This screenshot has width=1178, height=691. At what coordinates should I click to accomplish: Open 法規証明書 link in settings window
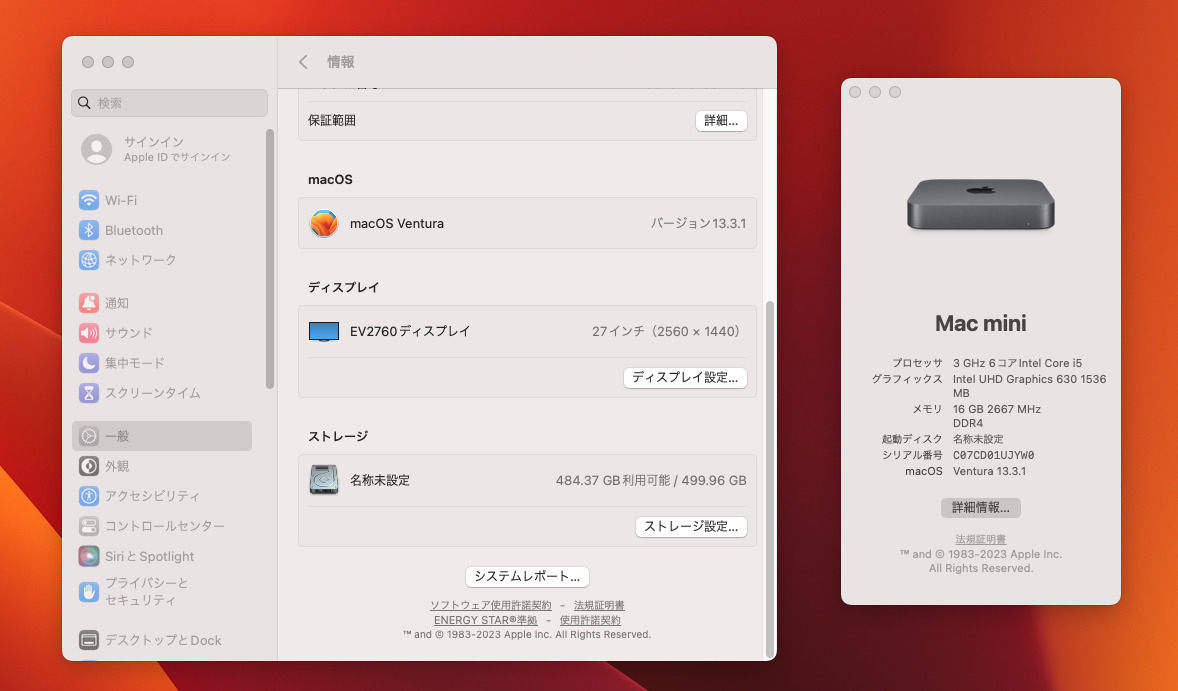(x=599, y=605)
